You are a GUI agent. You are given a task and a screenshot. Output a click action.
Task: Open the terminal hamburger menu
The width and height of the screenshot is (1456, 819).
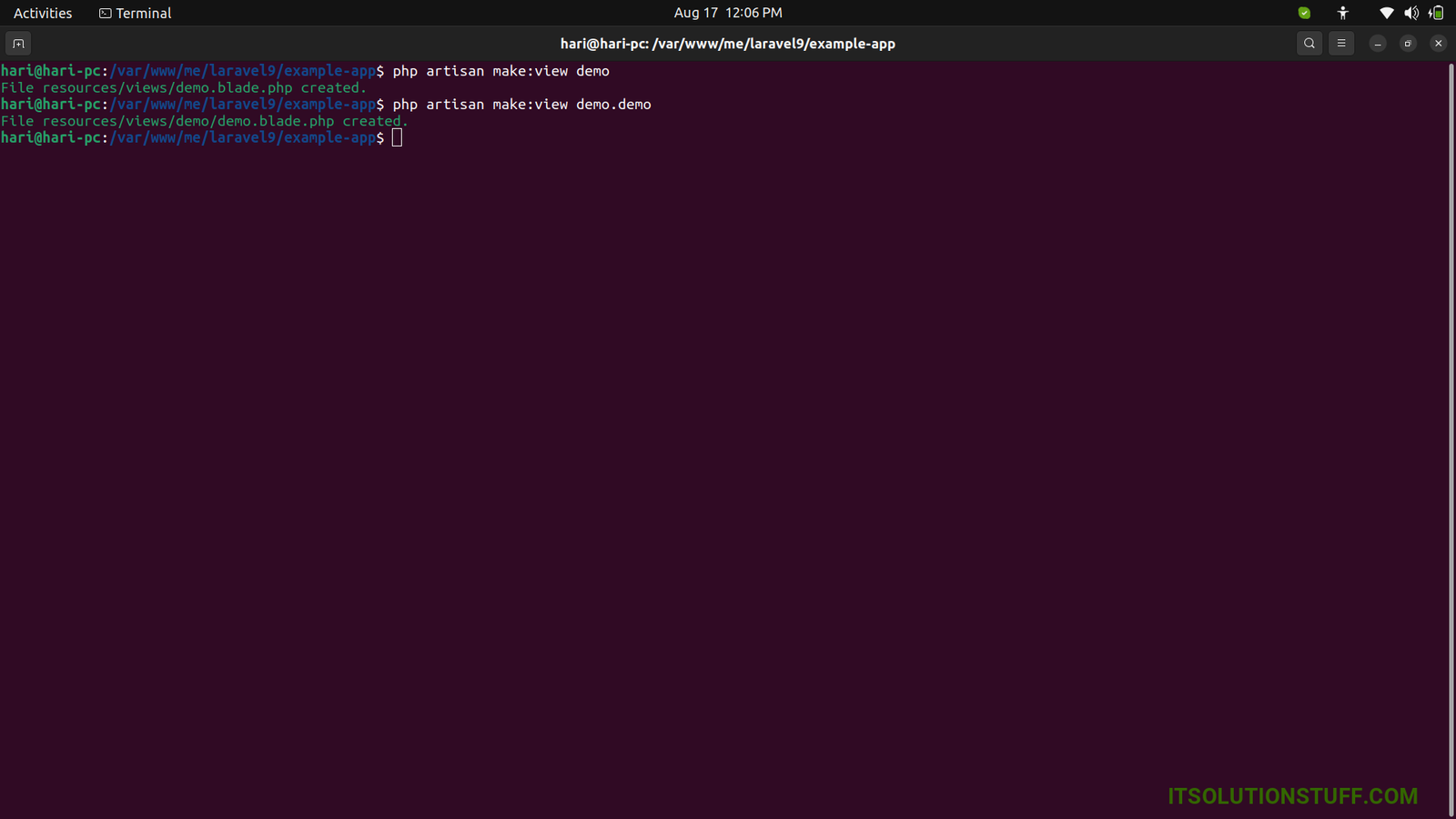[1341, 44]
